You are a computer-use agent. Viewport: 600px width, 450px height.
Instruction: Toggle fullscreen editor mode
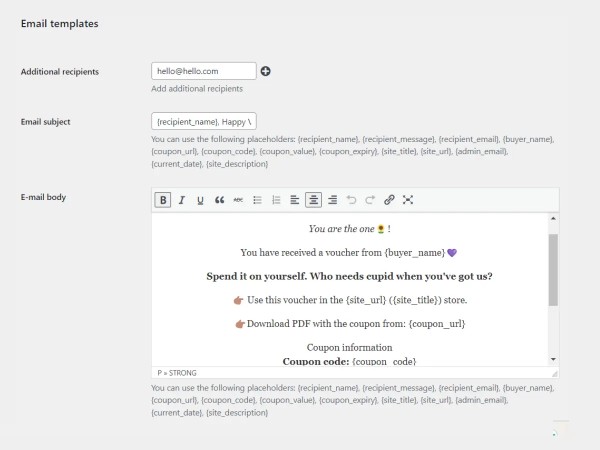click(408, 200)
